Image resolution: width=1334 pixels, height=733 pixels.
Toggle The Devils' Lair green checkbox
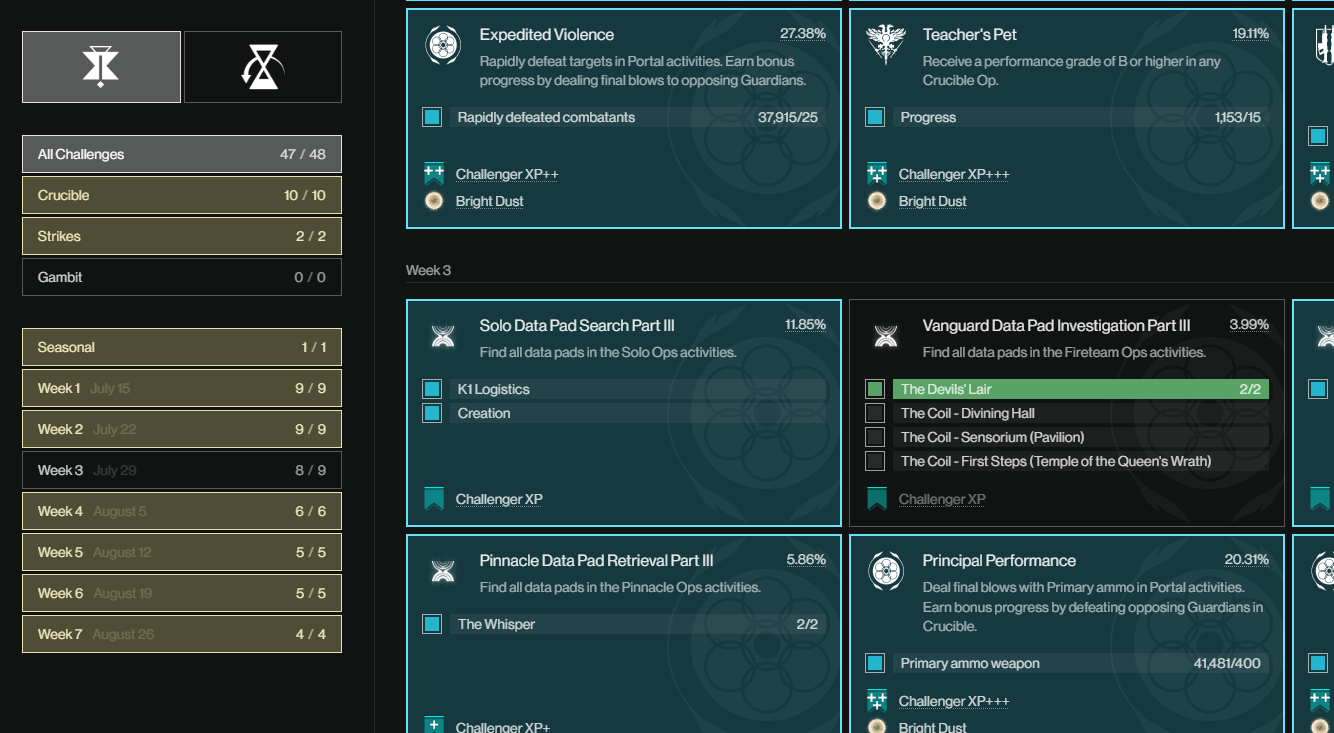(x=875, y=389)
